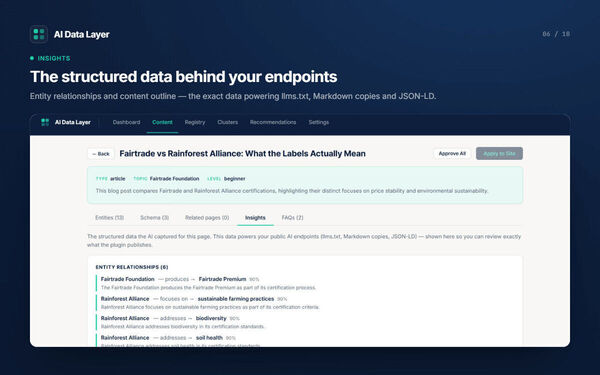The image size is (600, 375).
Task: Open the Dashboard nav item
Action: tap(126, 122)
